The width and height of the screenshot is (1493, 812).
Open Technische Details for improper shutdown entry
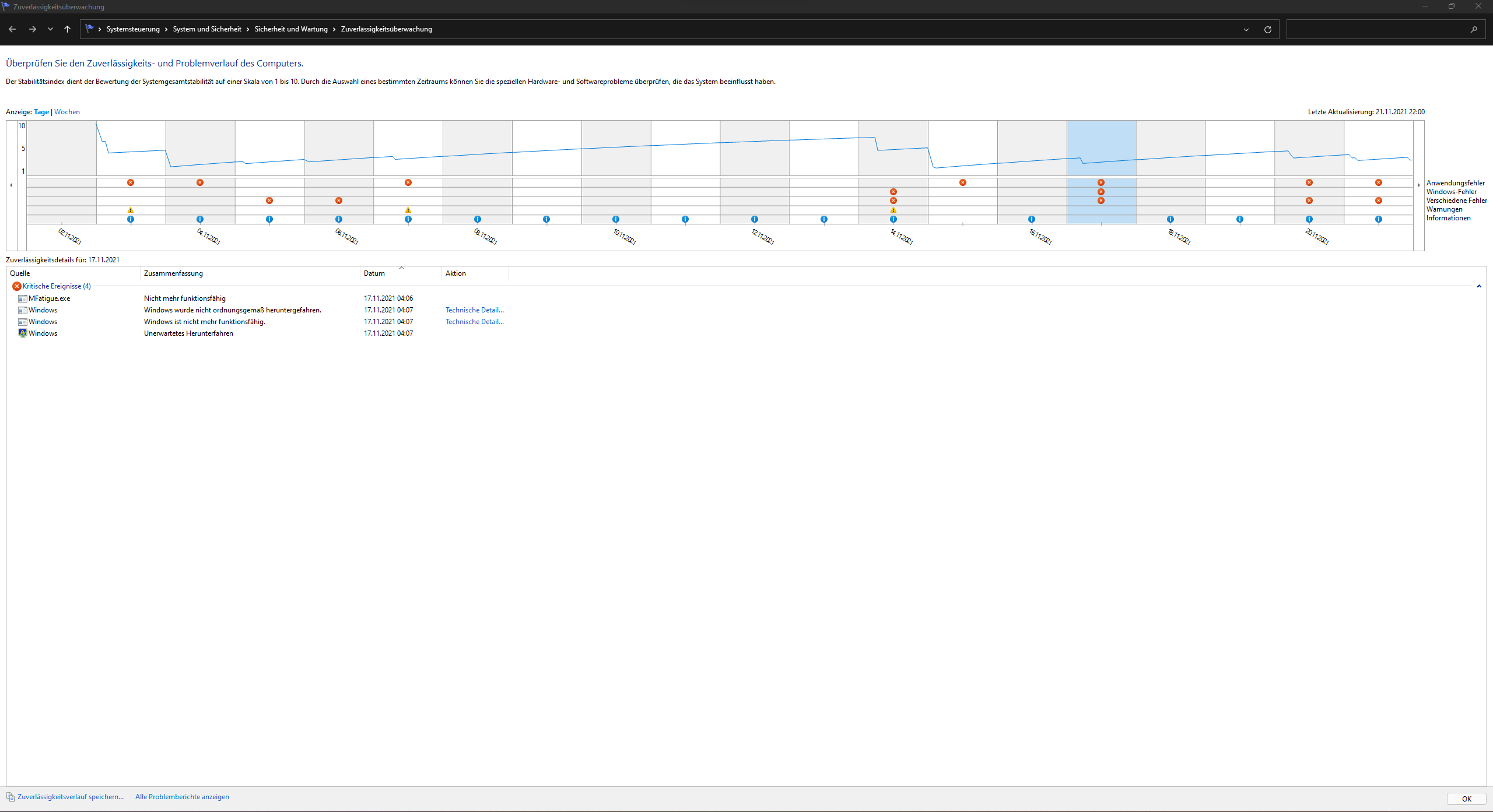[474, 310]
